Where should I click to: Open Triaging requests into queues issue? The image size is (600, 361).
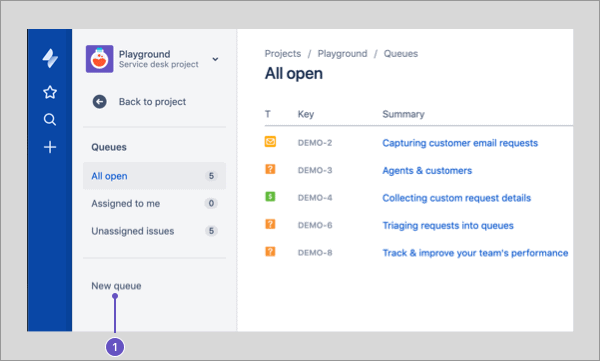tap(448, 226)
